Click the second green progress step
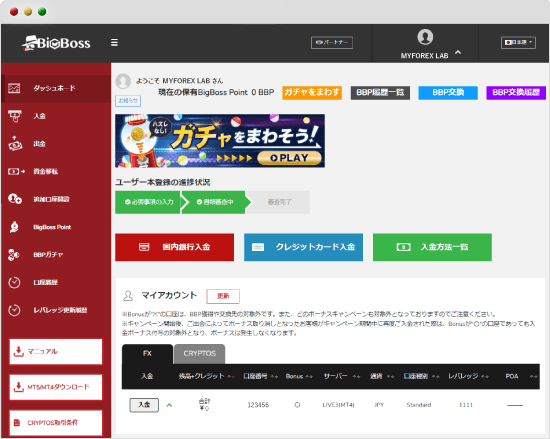Screen dimensions: 550x439 (215, 202)
